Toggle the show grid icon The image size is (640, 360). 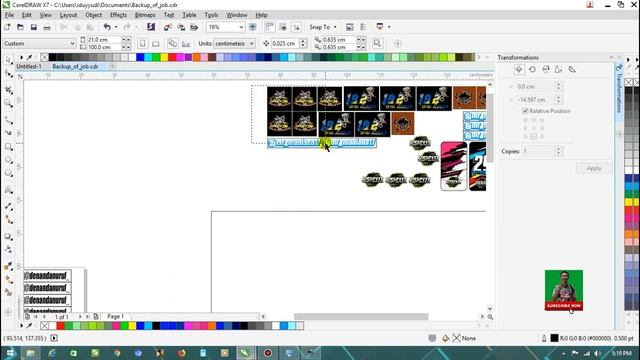click(283, 27)
